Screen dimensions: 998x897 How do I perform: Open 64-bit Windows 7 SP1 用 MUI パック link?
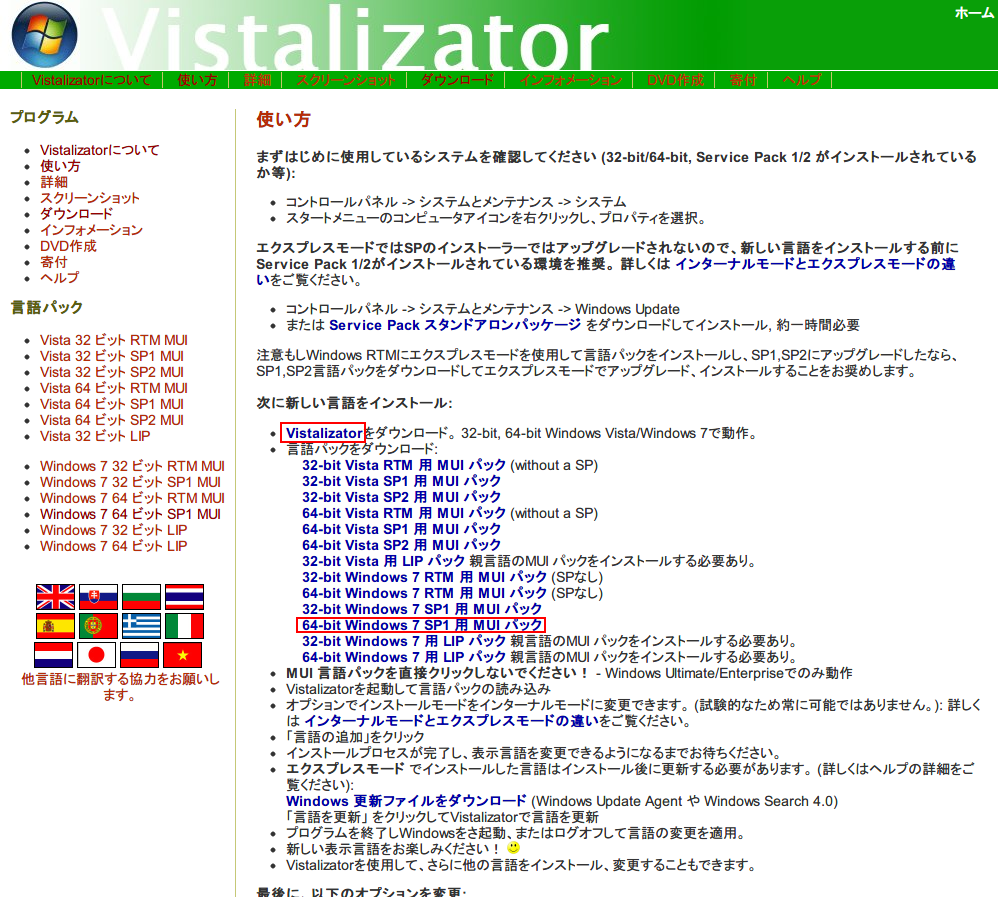tap(422, 625)
